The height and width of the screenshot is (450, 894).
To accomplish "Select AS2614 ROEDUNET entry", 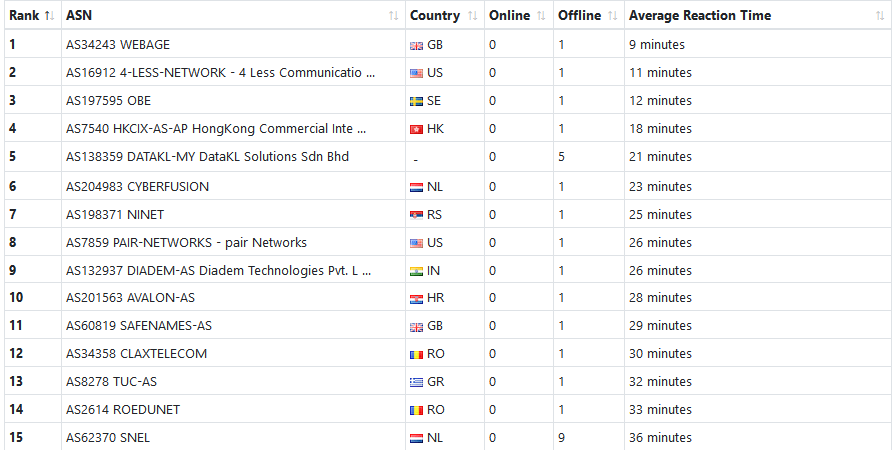I will (123, 410).
